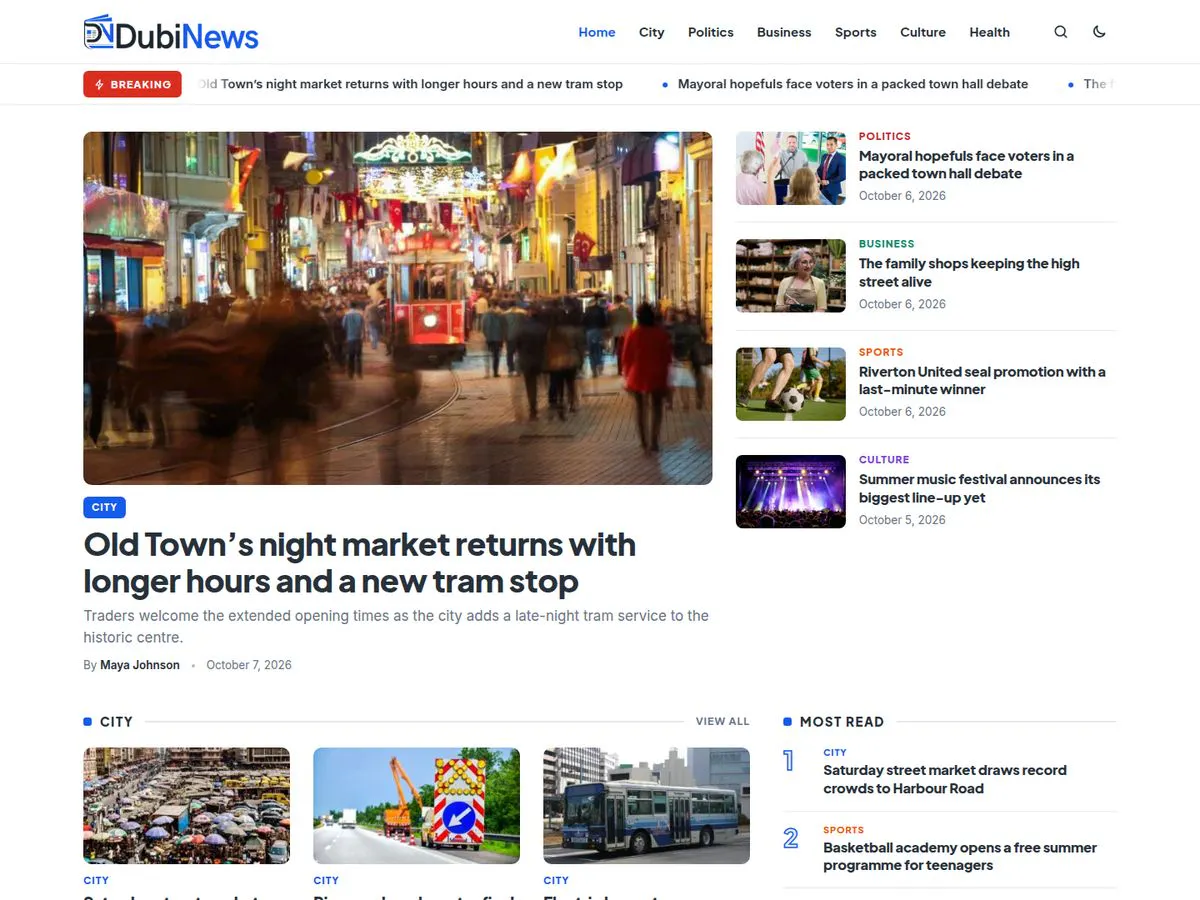Open the City section heading
This screenshot has height=900, width=1200.
coord(116,721)
